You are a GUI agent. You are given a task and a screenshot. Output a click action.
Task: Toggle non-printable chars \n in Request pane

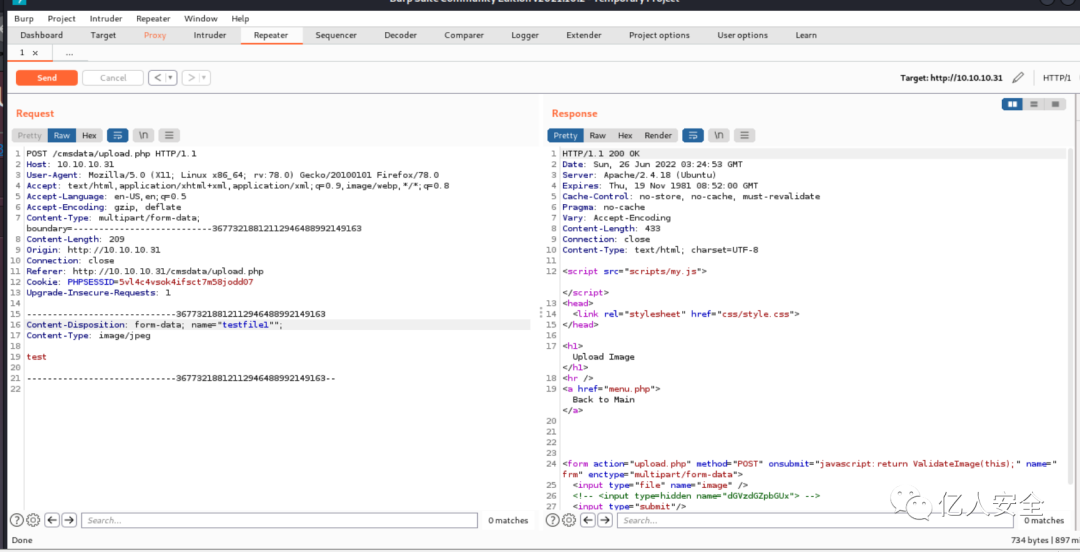click(x=143, y=135)
